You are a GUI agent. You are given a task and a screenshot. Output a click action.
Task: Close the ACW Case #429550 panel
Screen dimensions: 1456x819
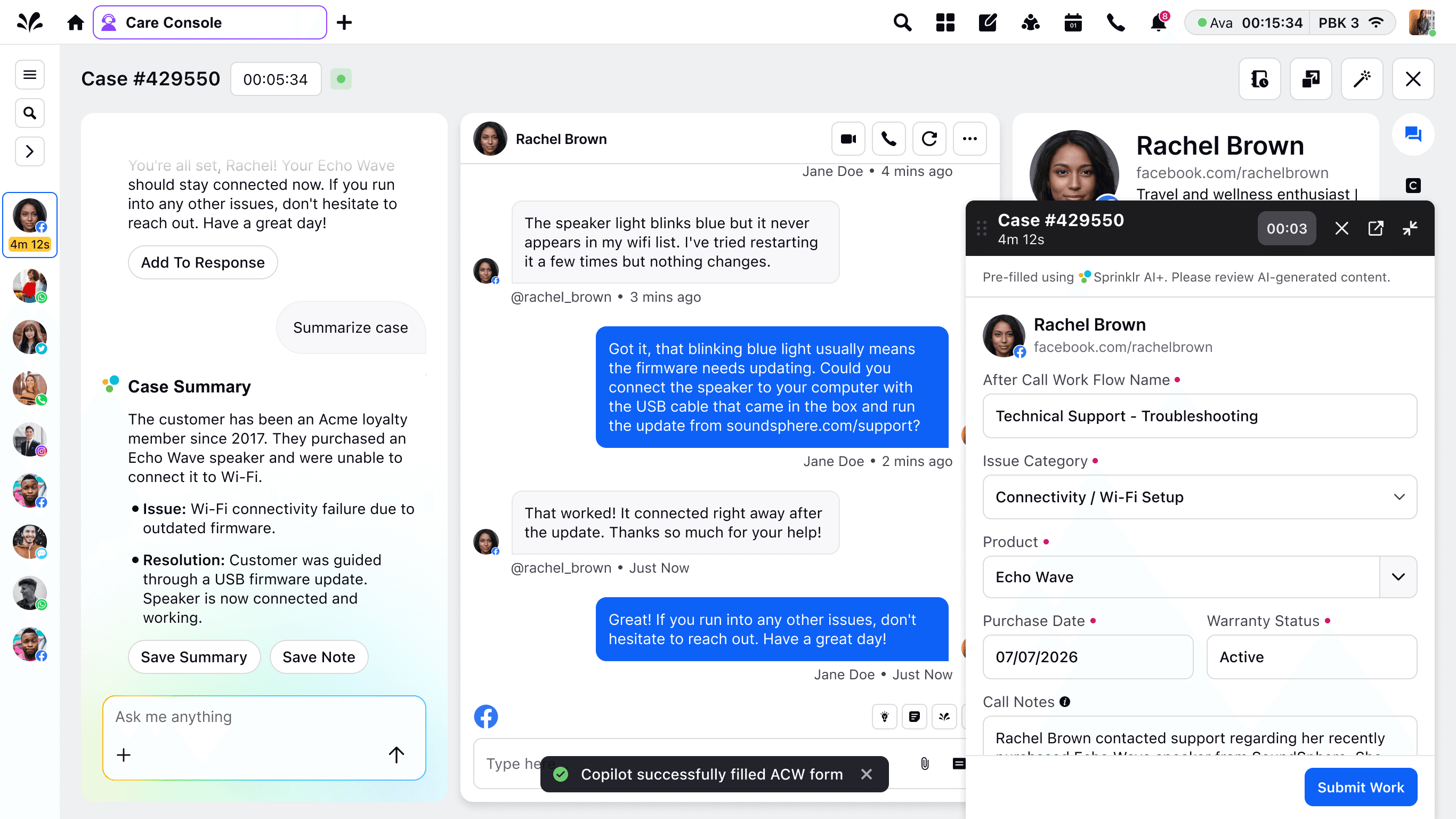[1342, 229]
